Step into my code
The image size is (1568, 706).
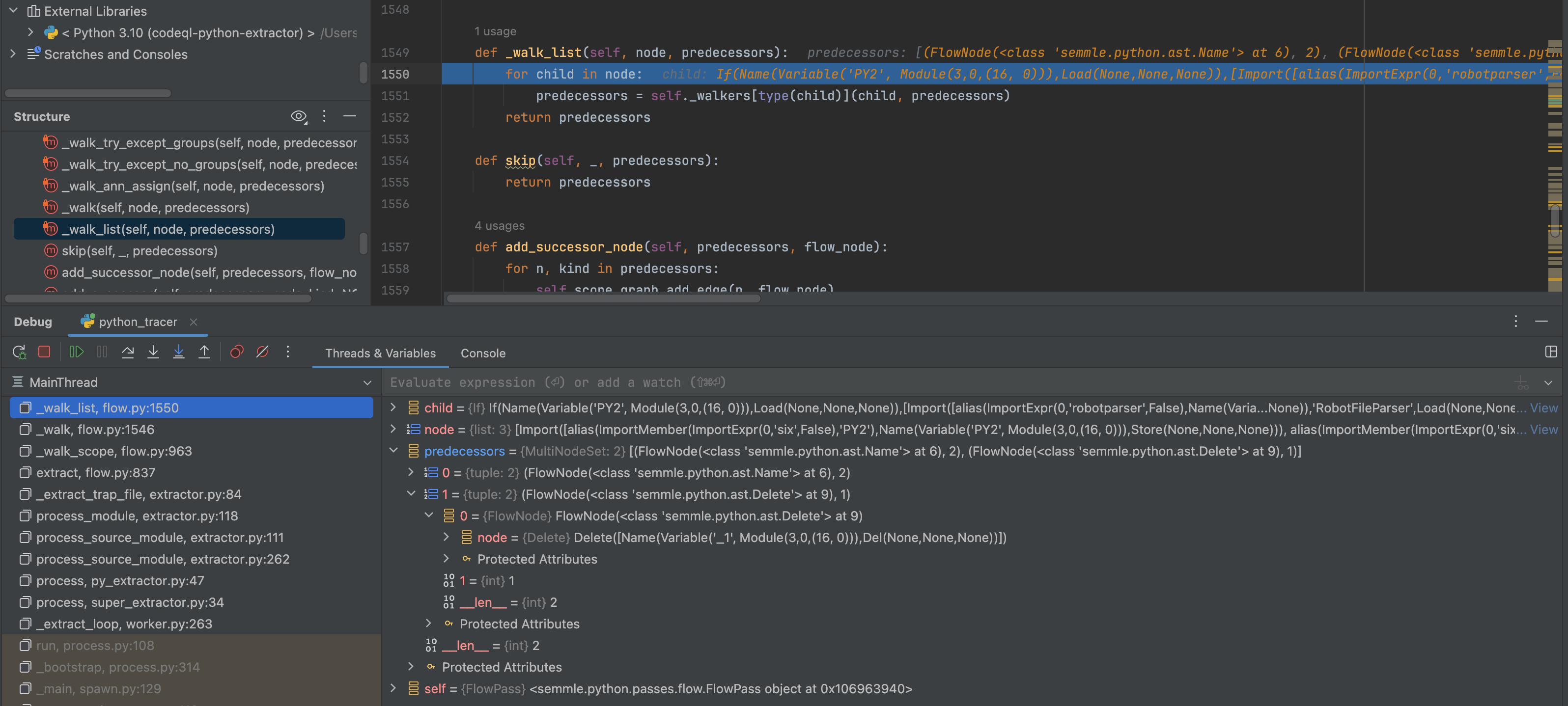tap(179, 352)
